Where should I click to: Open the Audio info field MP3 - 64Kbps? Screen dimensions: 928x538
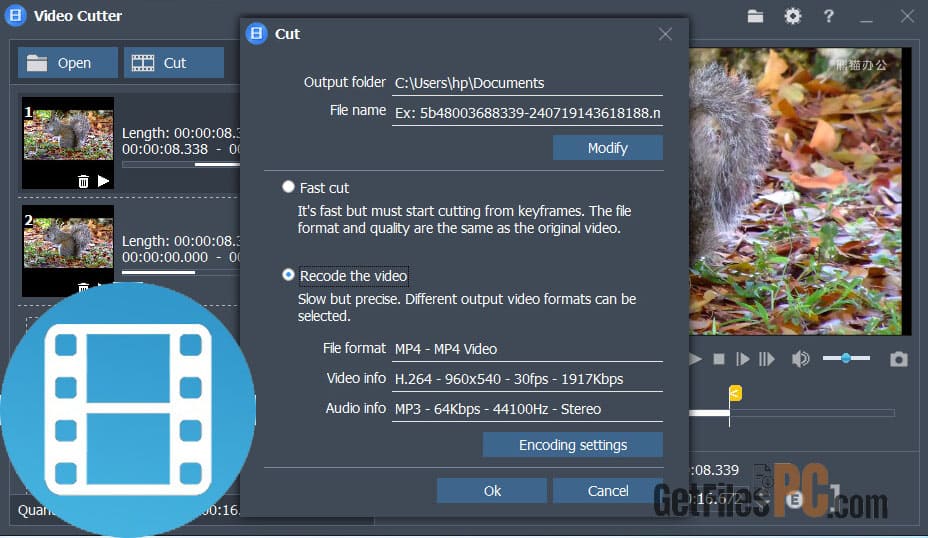click(x=527, y=409)
